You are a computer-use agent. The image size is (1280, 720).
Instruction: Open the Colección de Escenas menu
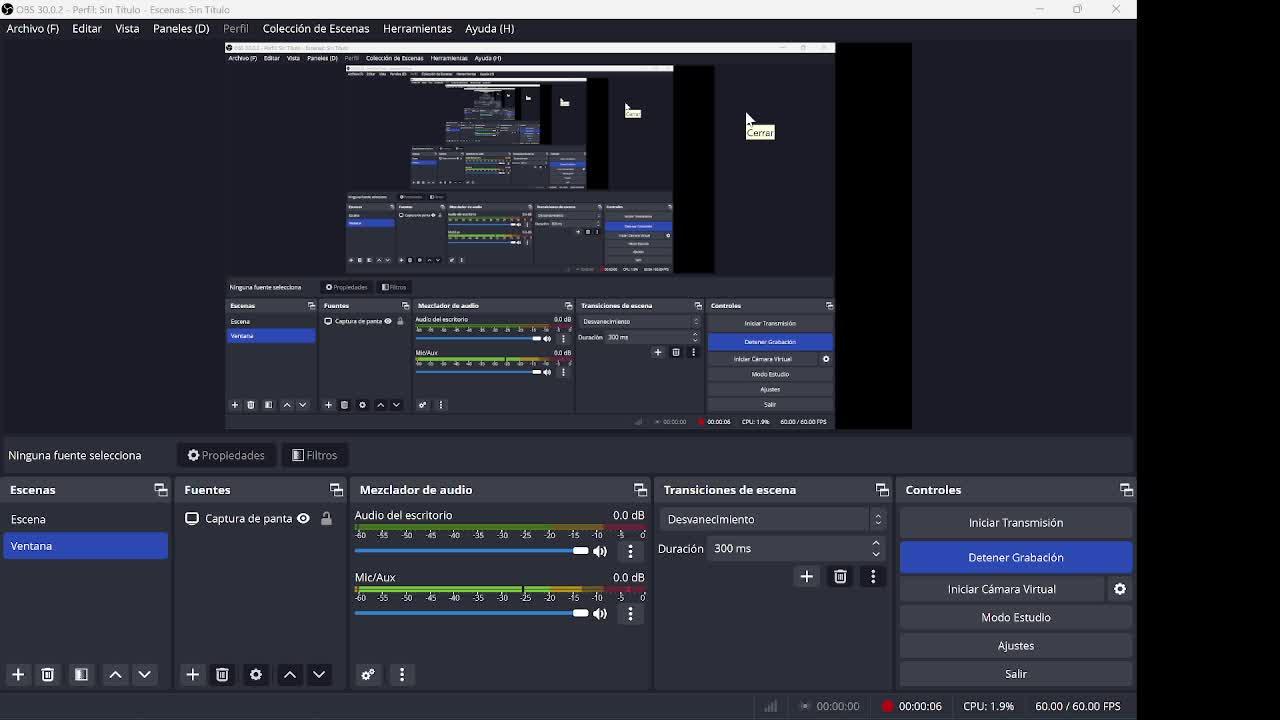pyautogui.click(x=315, y=28)
